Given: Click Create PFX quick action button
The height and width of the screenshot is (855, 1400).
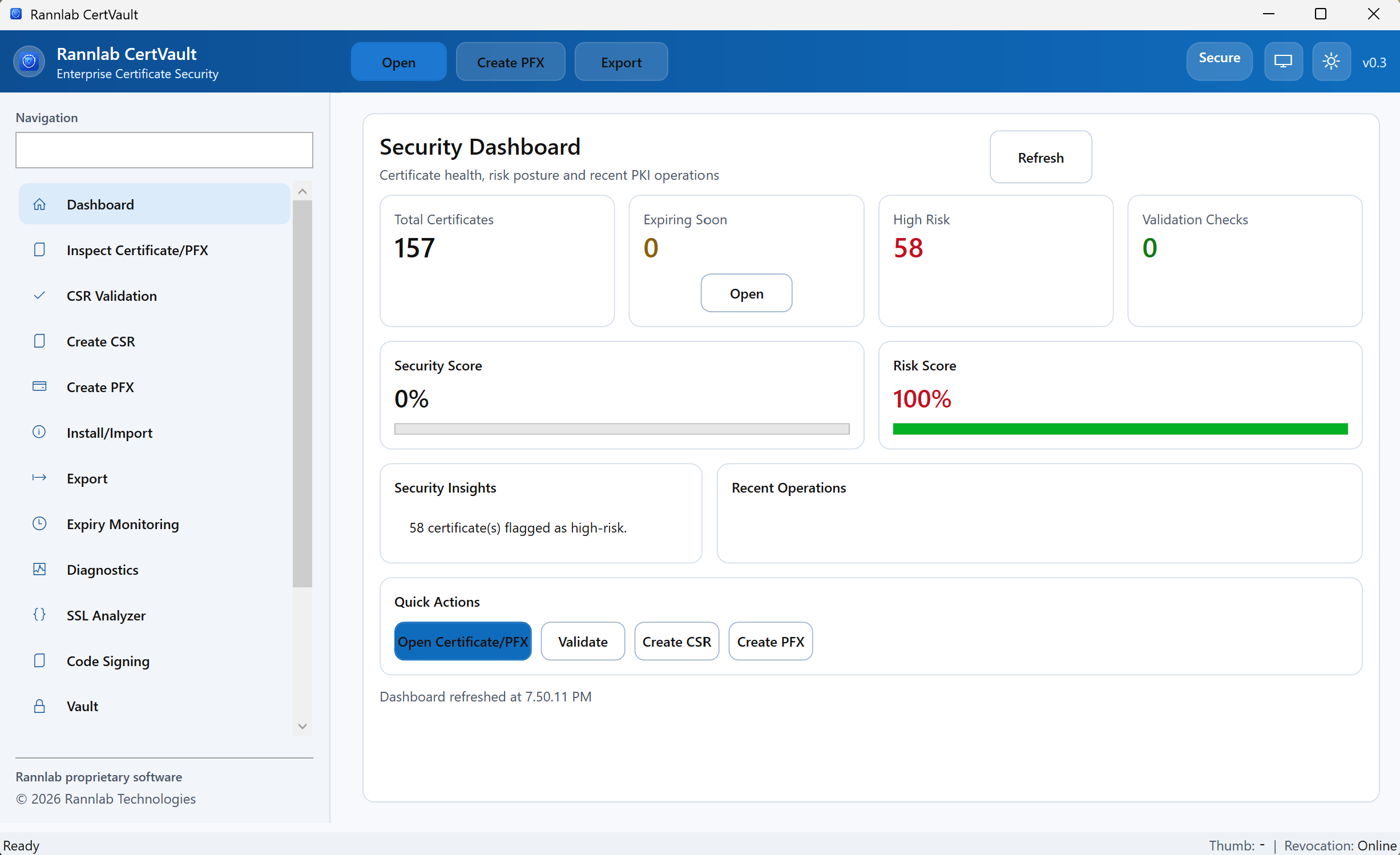Looking at the screenshot, I should pyautogui.click(x=770, y=641).
